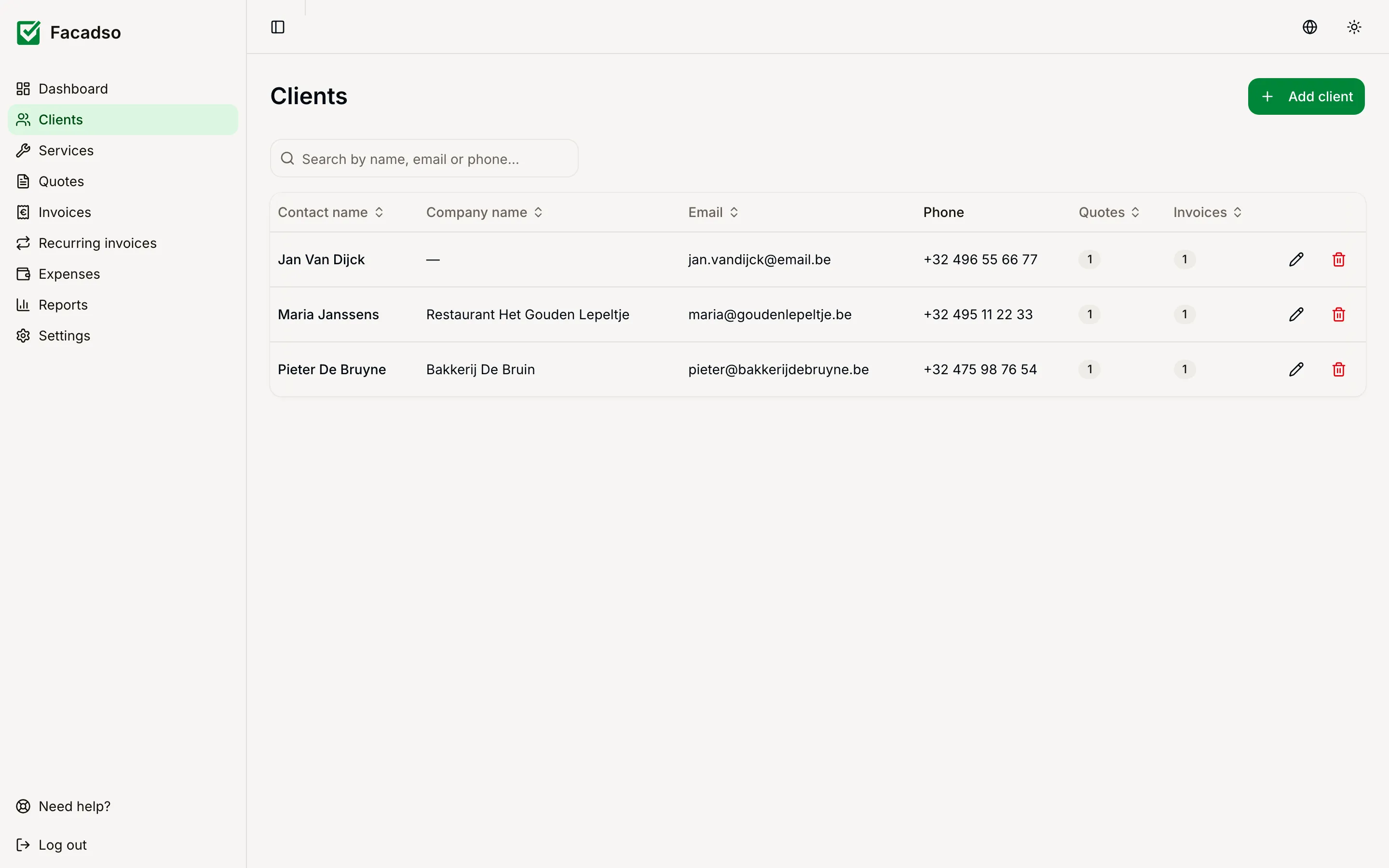Viewport: 1389px width, 868px height.
Task: Sort by Contact name column
Action: pyautogui.click(x=330, y=212)
